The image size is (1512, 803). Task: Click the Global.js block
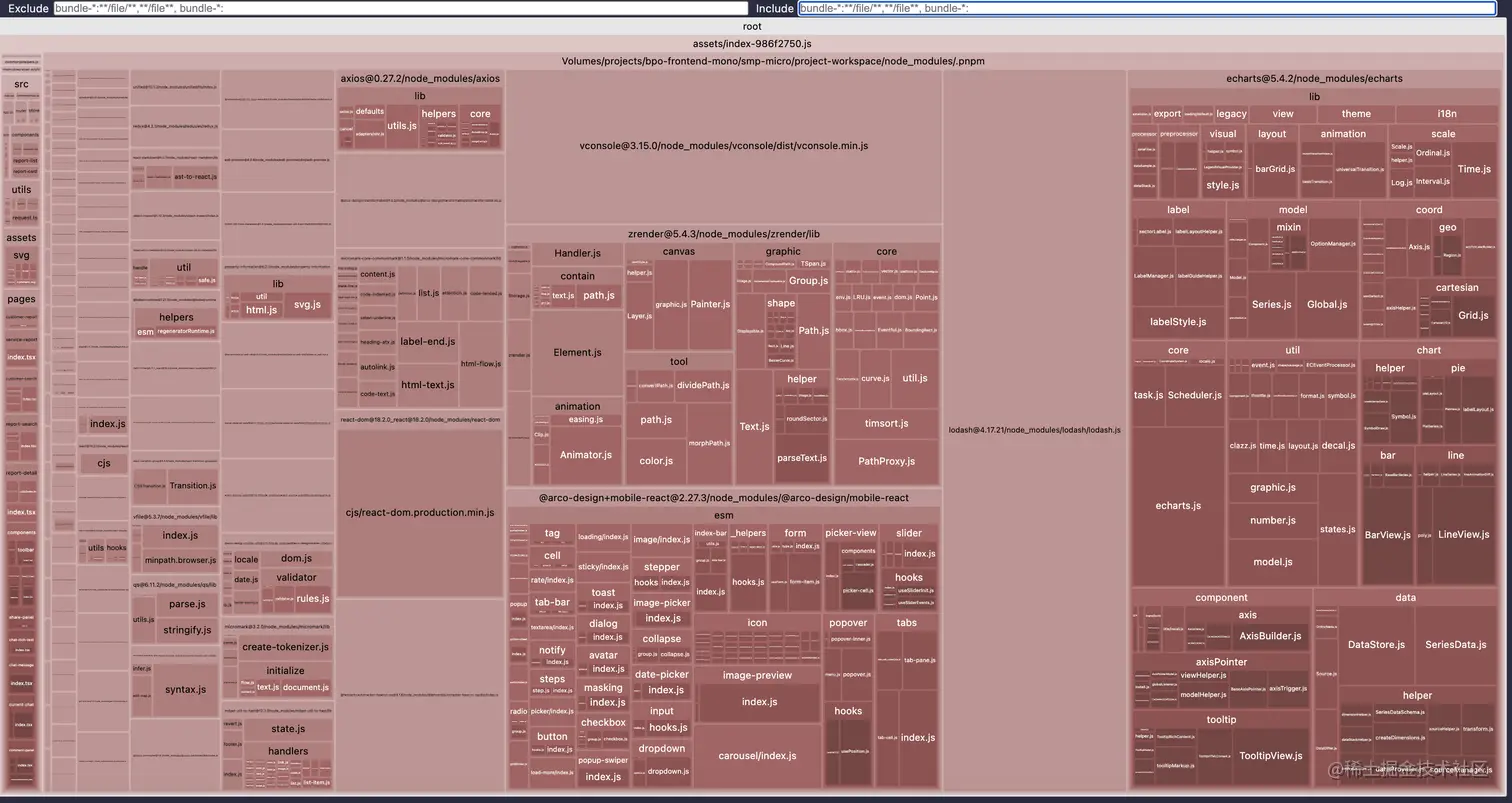coord(1327,305)
